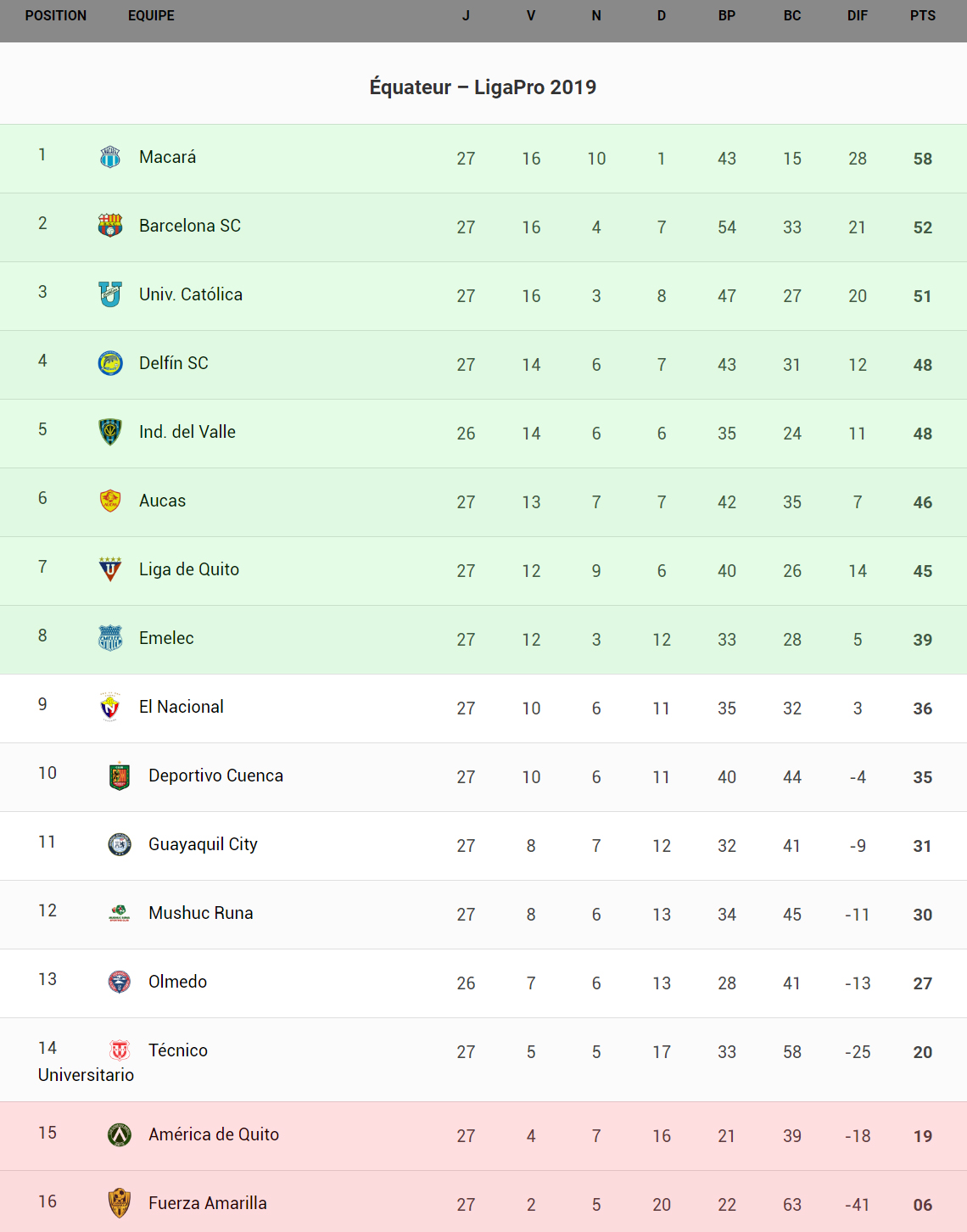The image size is (967, 1232).
Task: Click the Delfín SC round badge
Action: 110,363
